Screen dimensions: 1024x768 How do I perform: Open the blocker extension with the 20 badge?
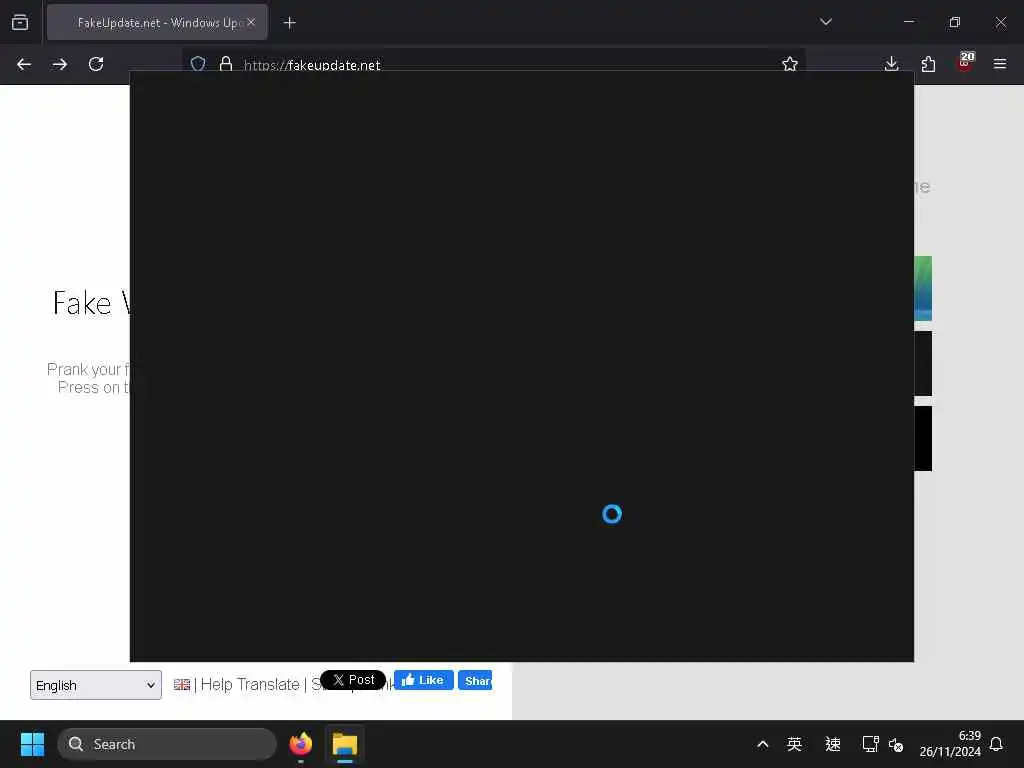(x=965, y=62)
